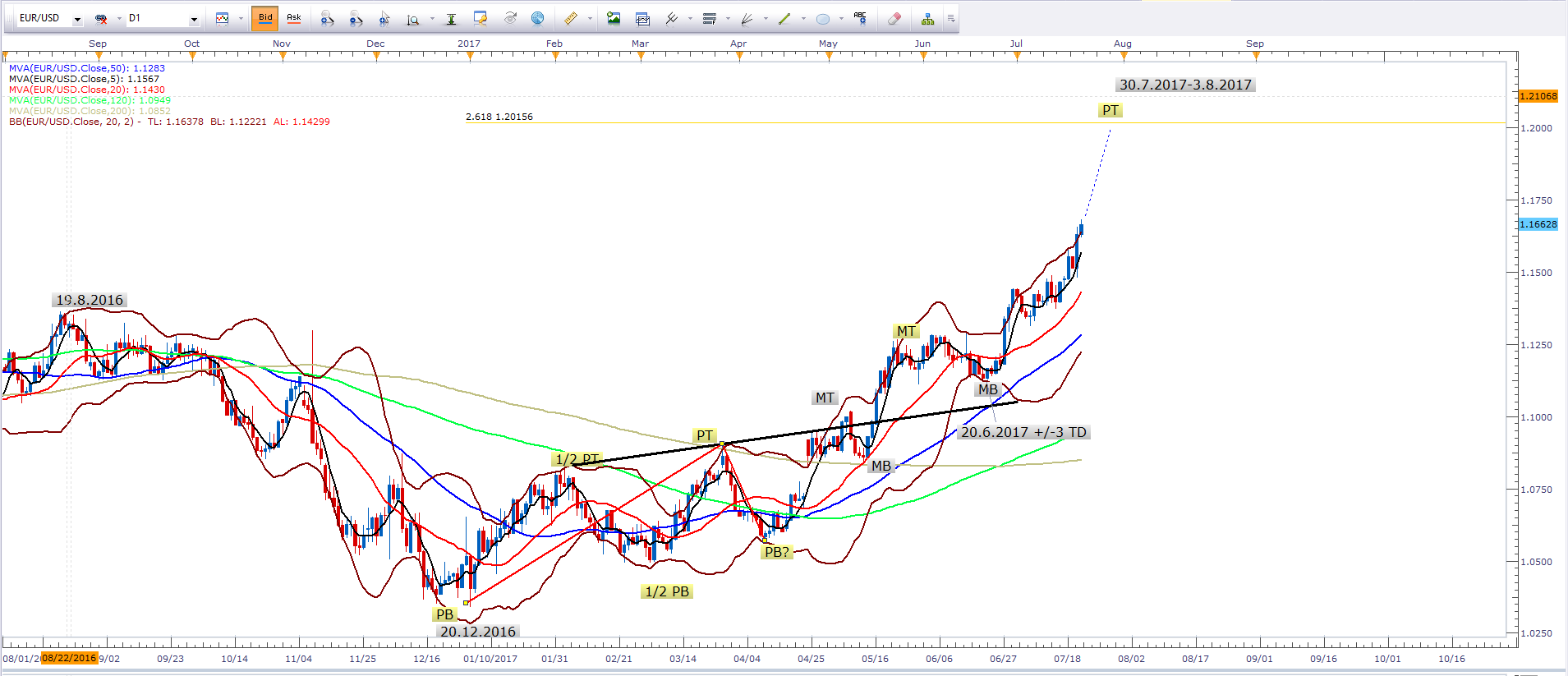Screen dimensions: 1568x676
Task: Click the MVA 50 indicator label
Action: click(x=86, y=68)
